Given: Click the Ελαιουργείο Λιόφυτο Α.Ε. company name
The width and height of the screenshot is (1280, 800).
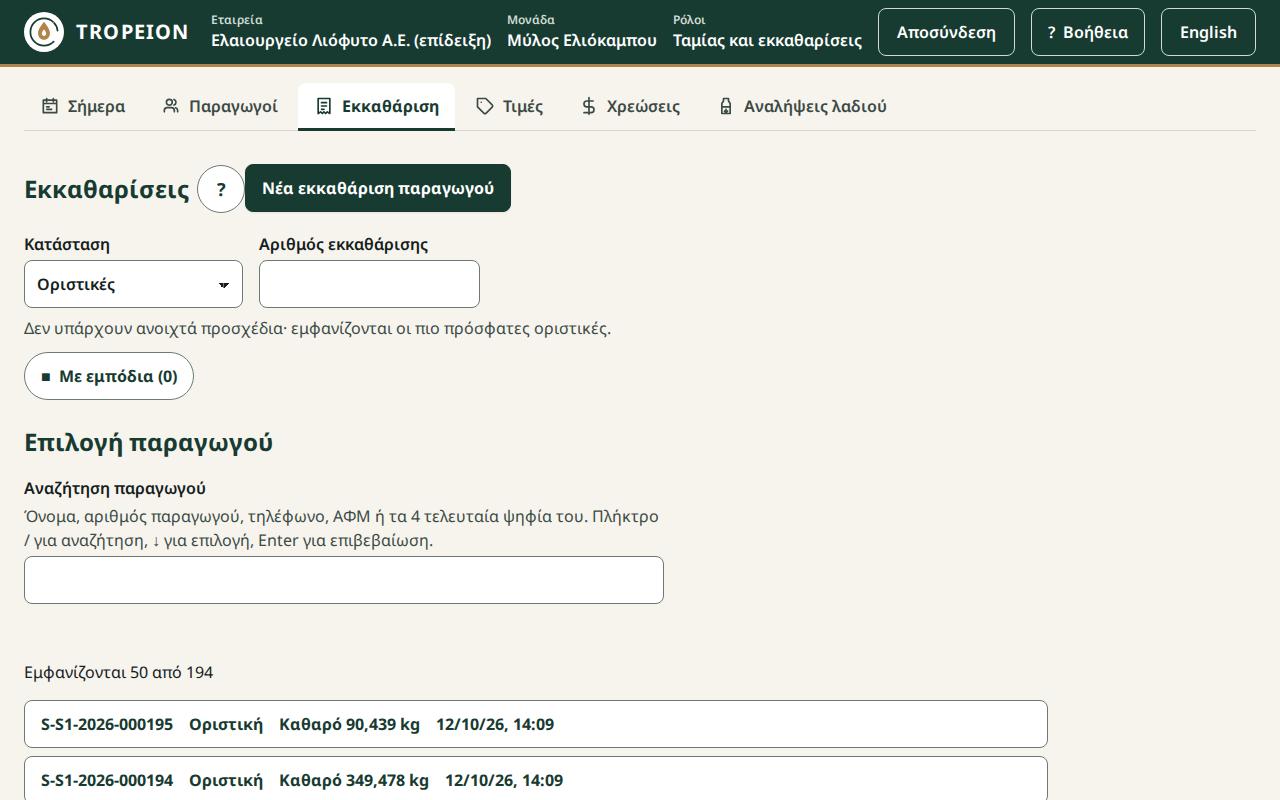Looking at the screenshot, I should pos(351,40).
